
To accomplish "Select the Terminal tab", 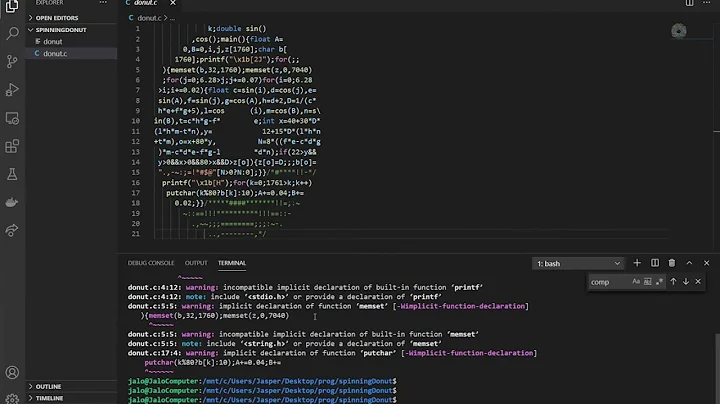I will point(232,263).
